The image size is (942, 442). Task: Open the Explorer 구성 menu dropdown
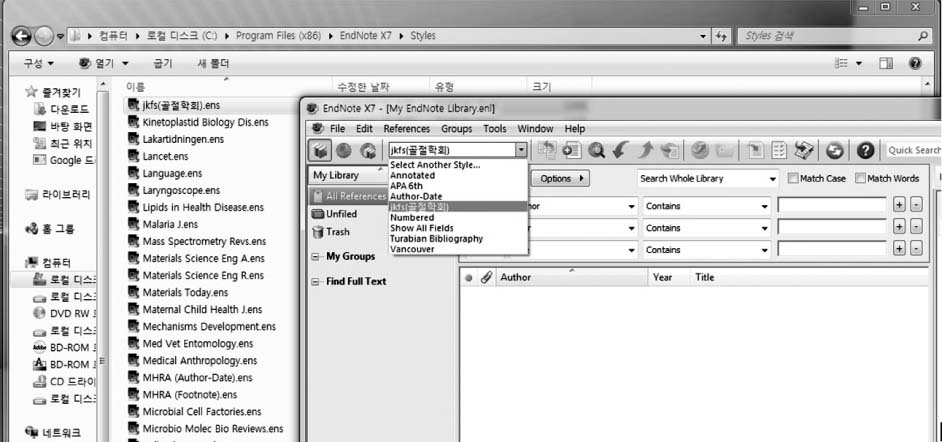pos(38,63)
